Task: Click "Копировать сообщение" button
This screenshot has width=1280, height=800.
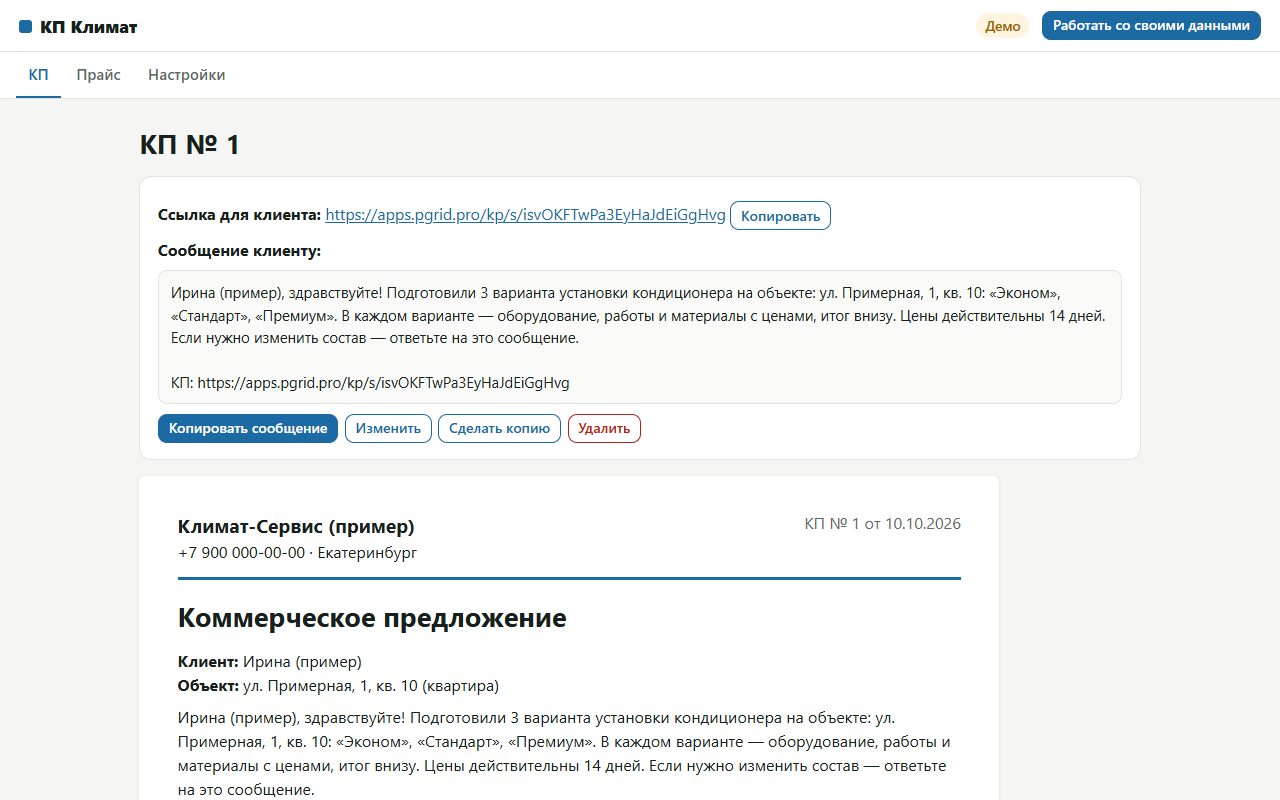Action: pyautogui.click(x=248, y=428)
